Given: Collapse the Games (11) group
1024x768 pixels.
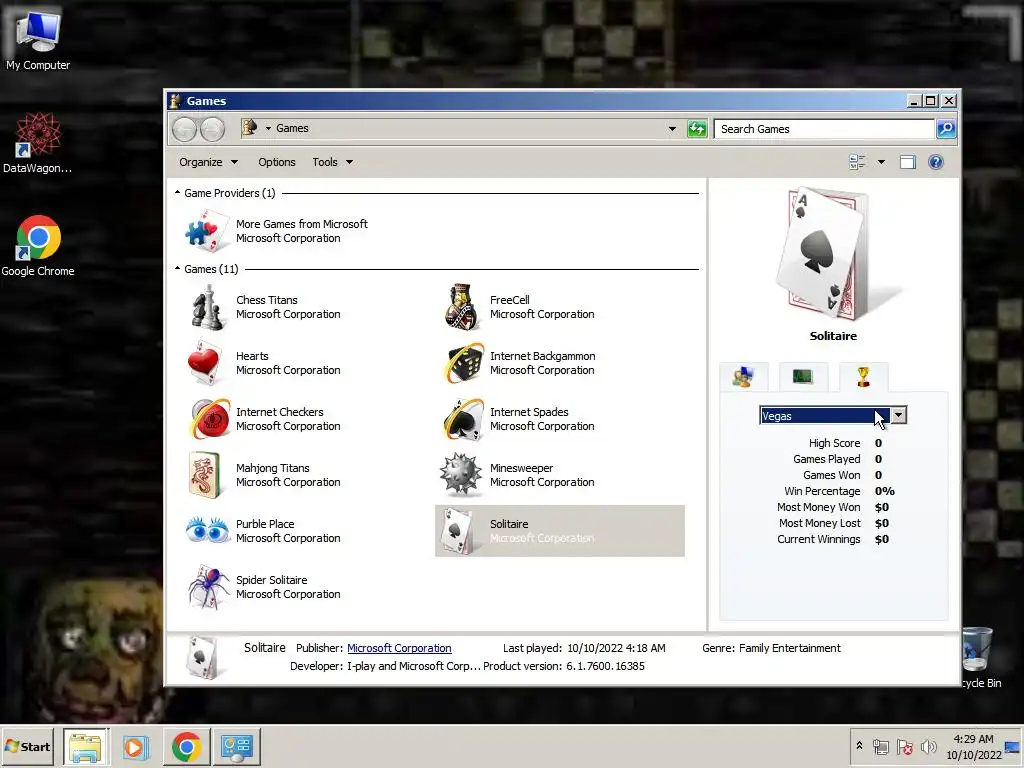Looking at the screenshot, I should click(x=177, y=268).
